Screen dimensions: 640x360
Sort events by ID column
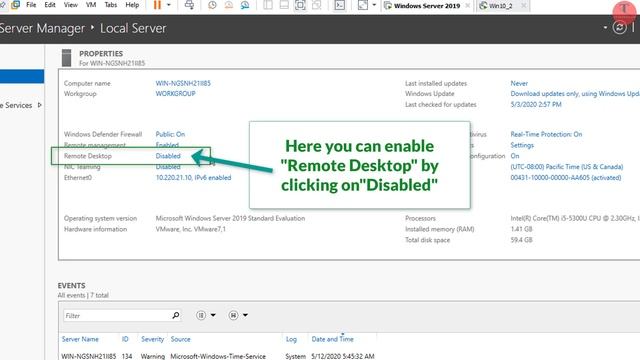pyautogui.click(x=125, y=339)
